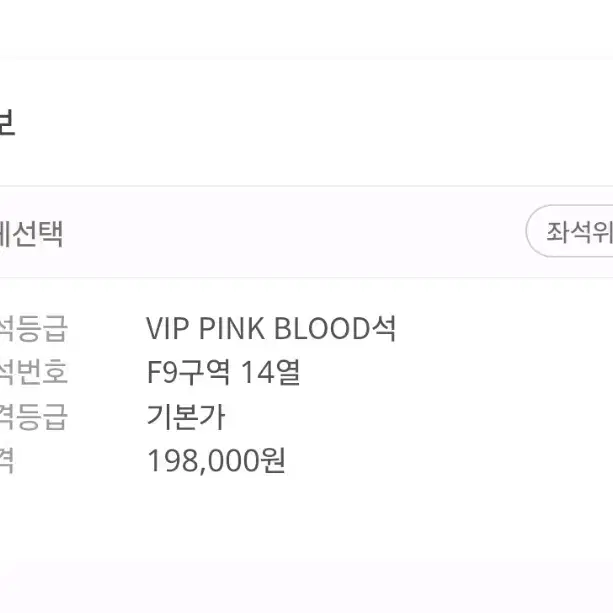This screenshot has height=613, width=613.
Task: Click the number 198 in the price
Action: [x=172, y=461]
